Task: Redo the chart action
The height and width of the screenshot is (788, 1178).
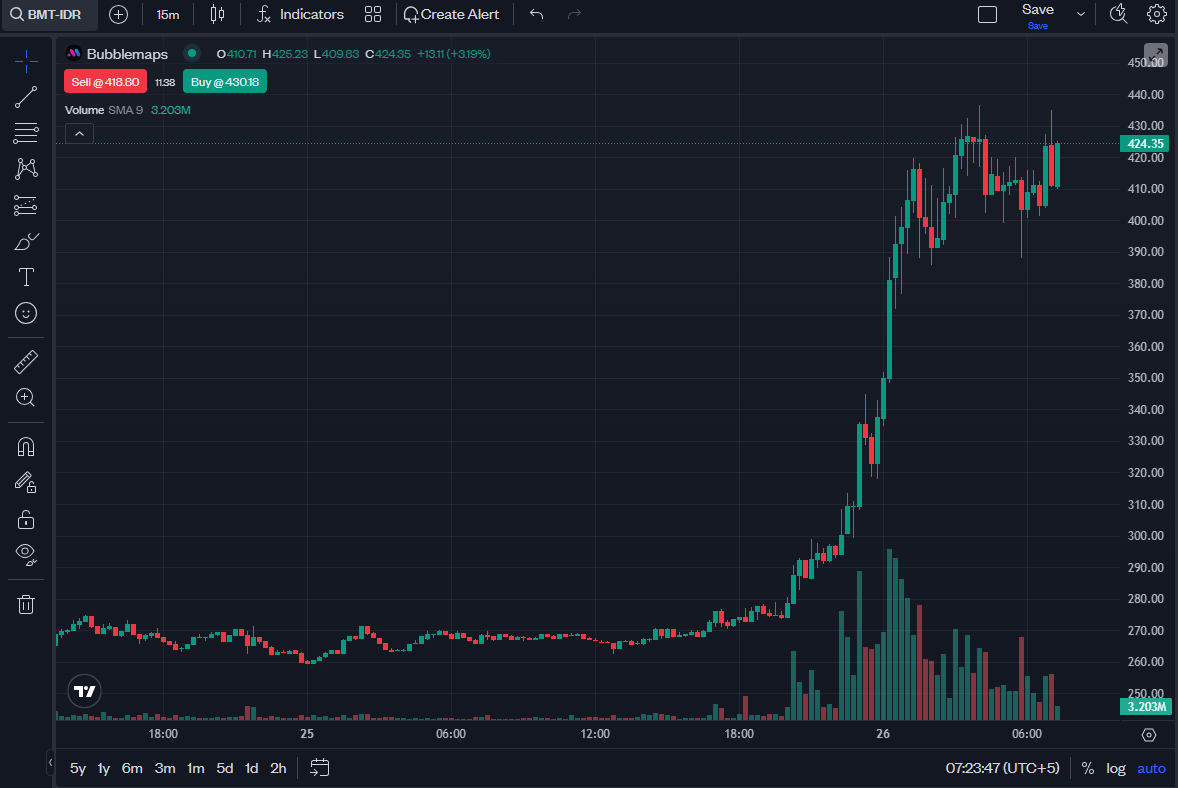Action: tap(575, 14)
